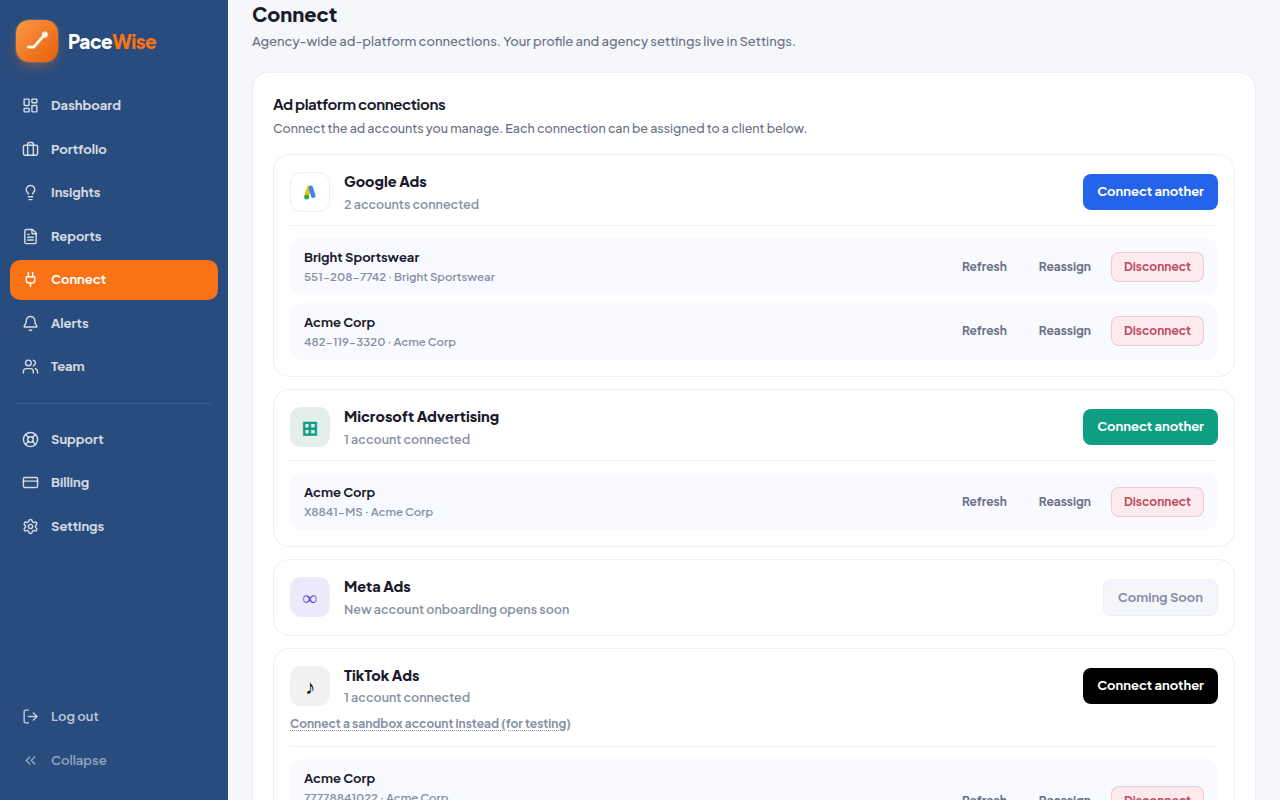Open the Dashboard page

click(114, 105)
